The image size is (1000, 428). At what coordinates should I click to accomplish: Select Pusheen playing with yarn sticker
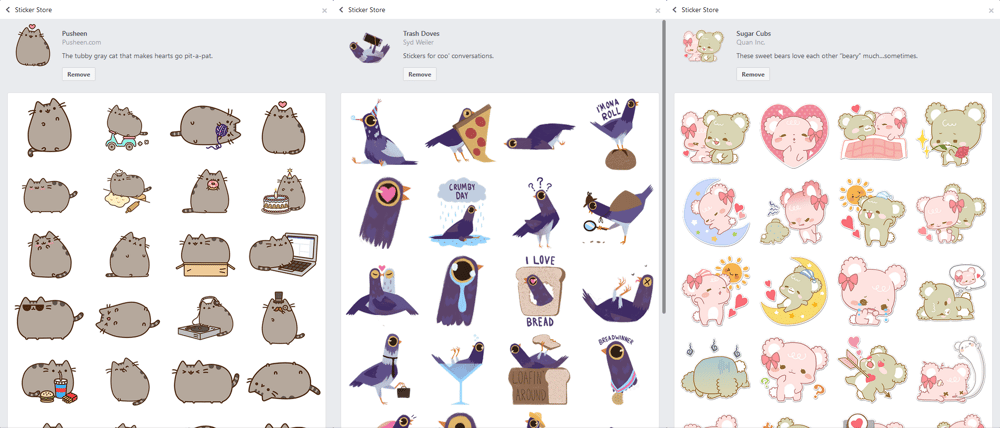207,127
